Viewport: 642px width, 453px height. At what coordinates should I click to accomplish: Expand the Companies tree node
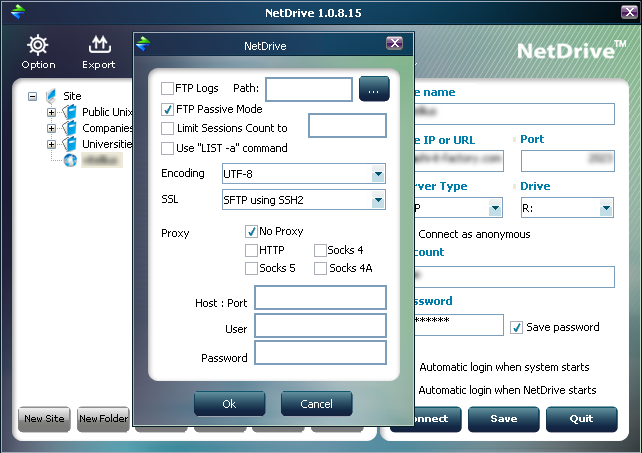point(51,128)
